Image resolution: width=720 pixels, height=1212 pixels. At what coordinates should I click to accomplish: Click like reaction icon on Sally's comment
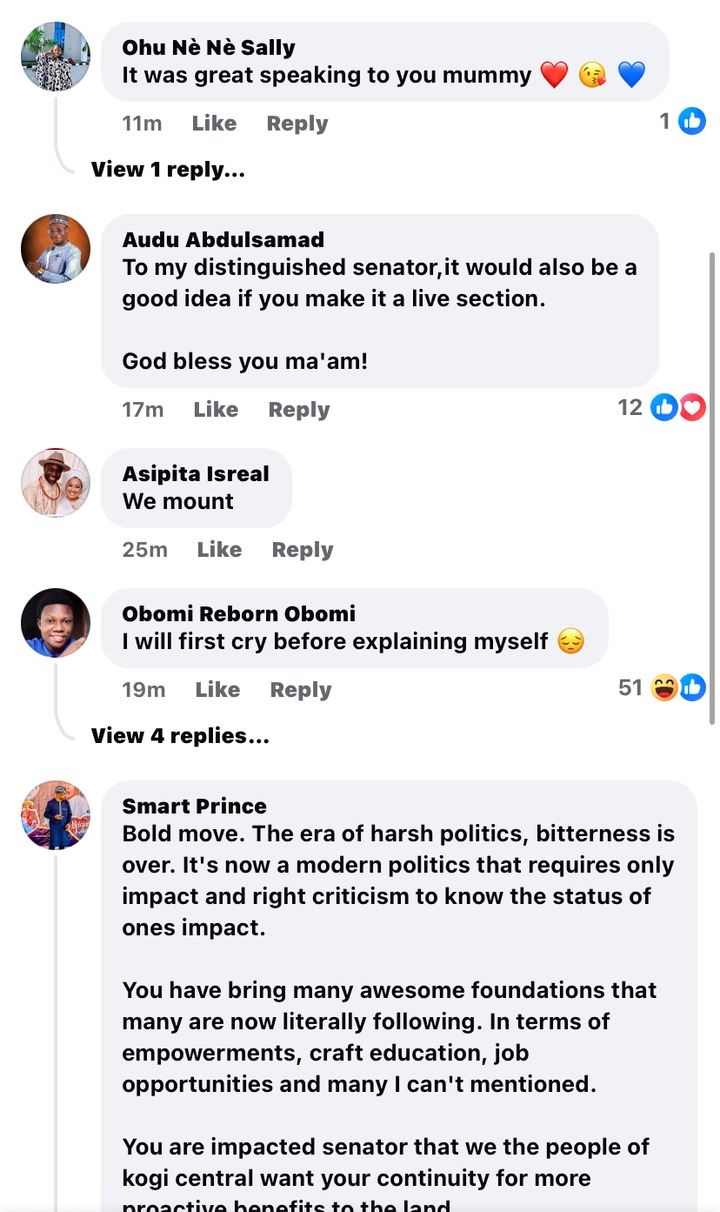tap(692, 122)
